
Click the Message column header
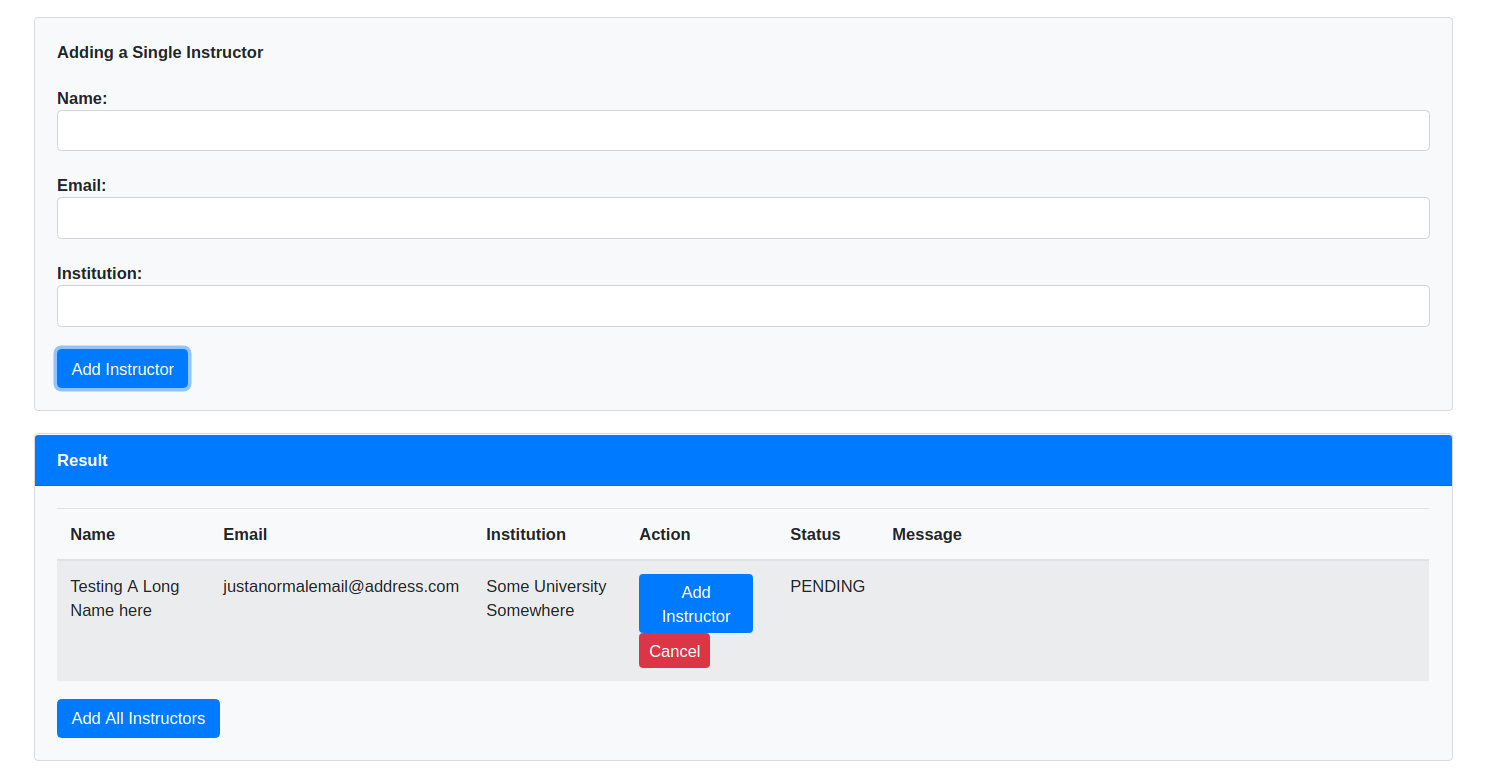(x=927, y=534)
